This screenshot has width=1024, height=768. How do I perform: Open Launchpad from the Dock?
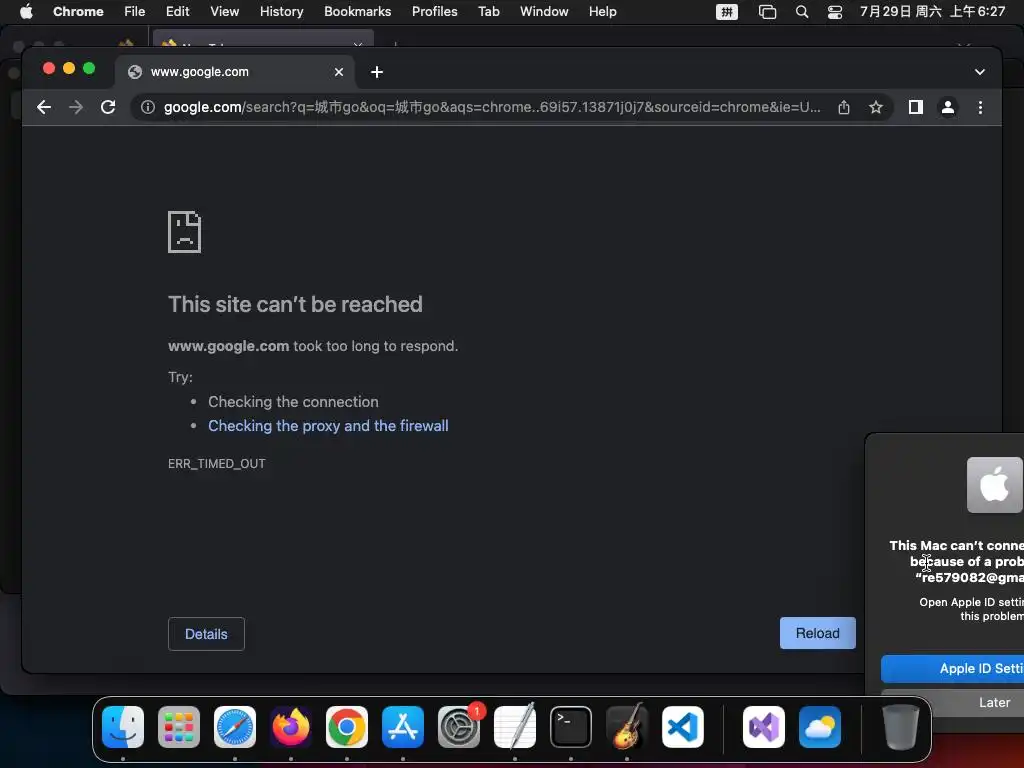tap(179, 727)
